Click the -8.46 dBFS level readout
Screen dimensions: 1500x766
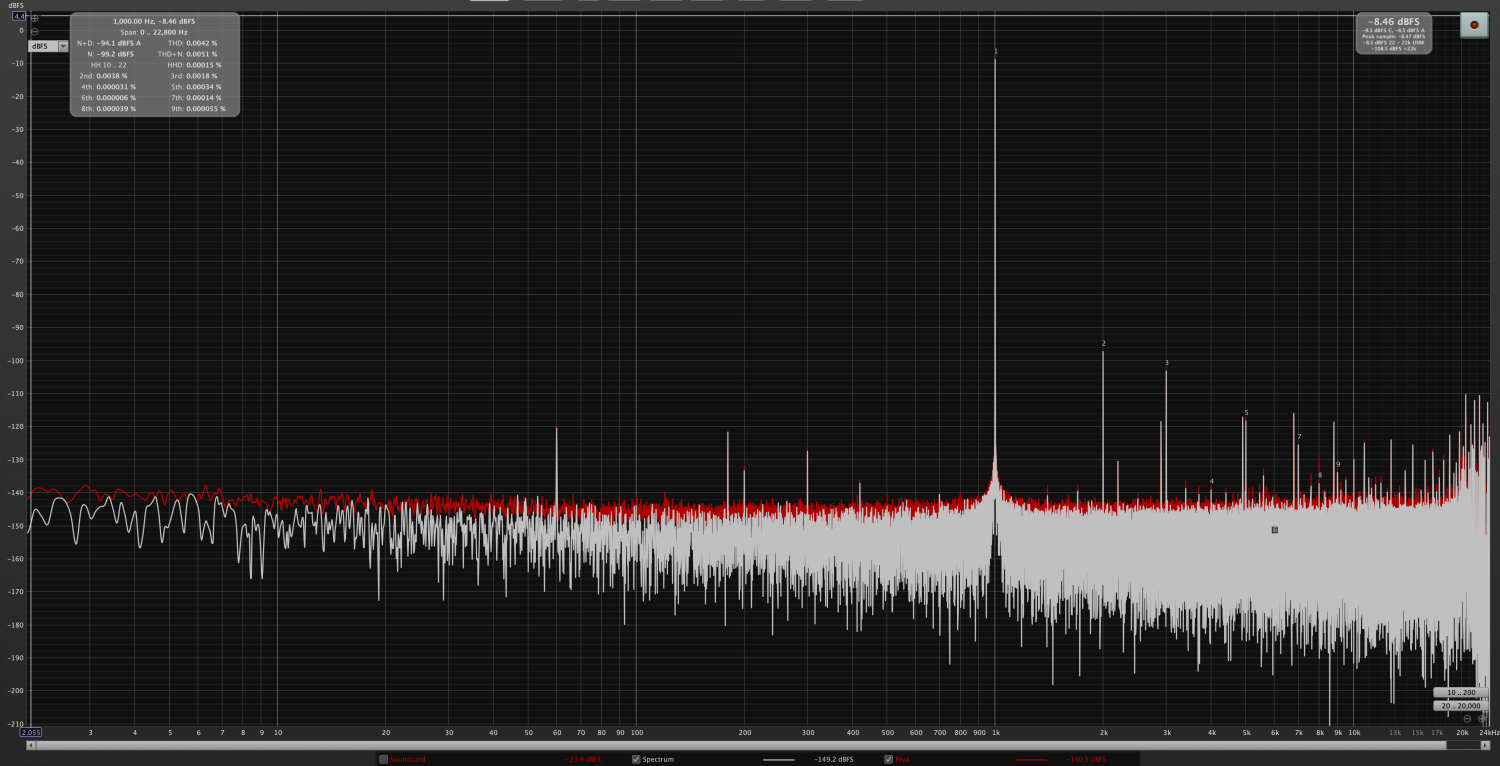pyautogui.click(x=1393, y=21)
